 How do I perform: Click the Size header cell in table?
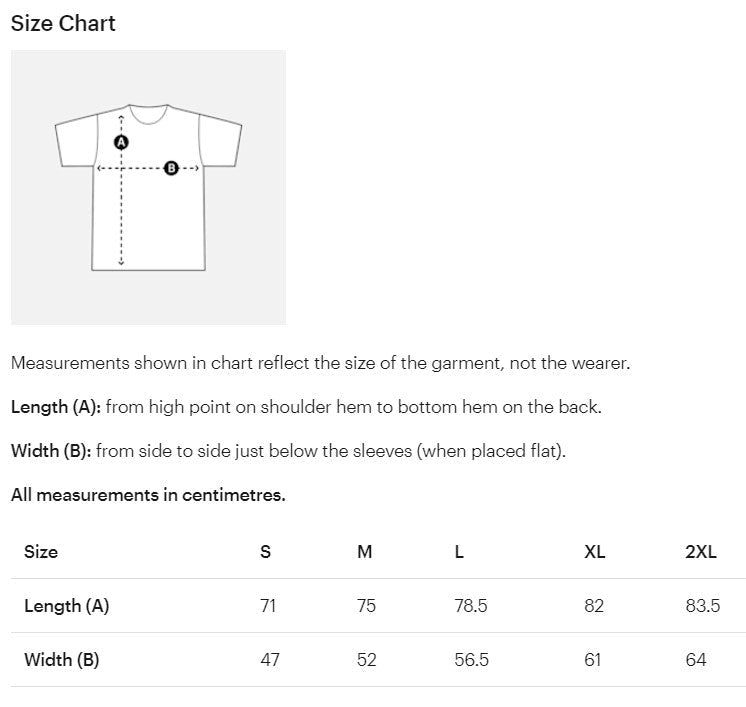(x=41, y=552)
